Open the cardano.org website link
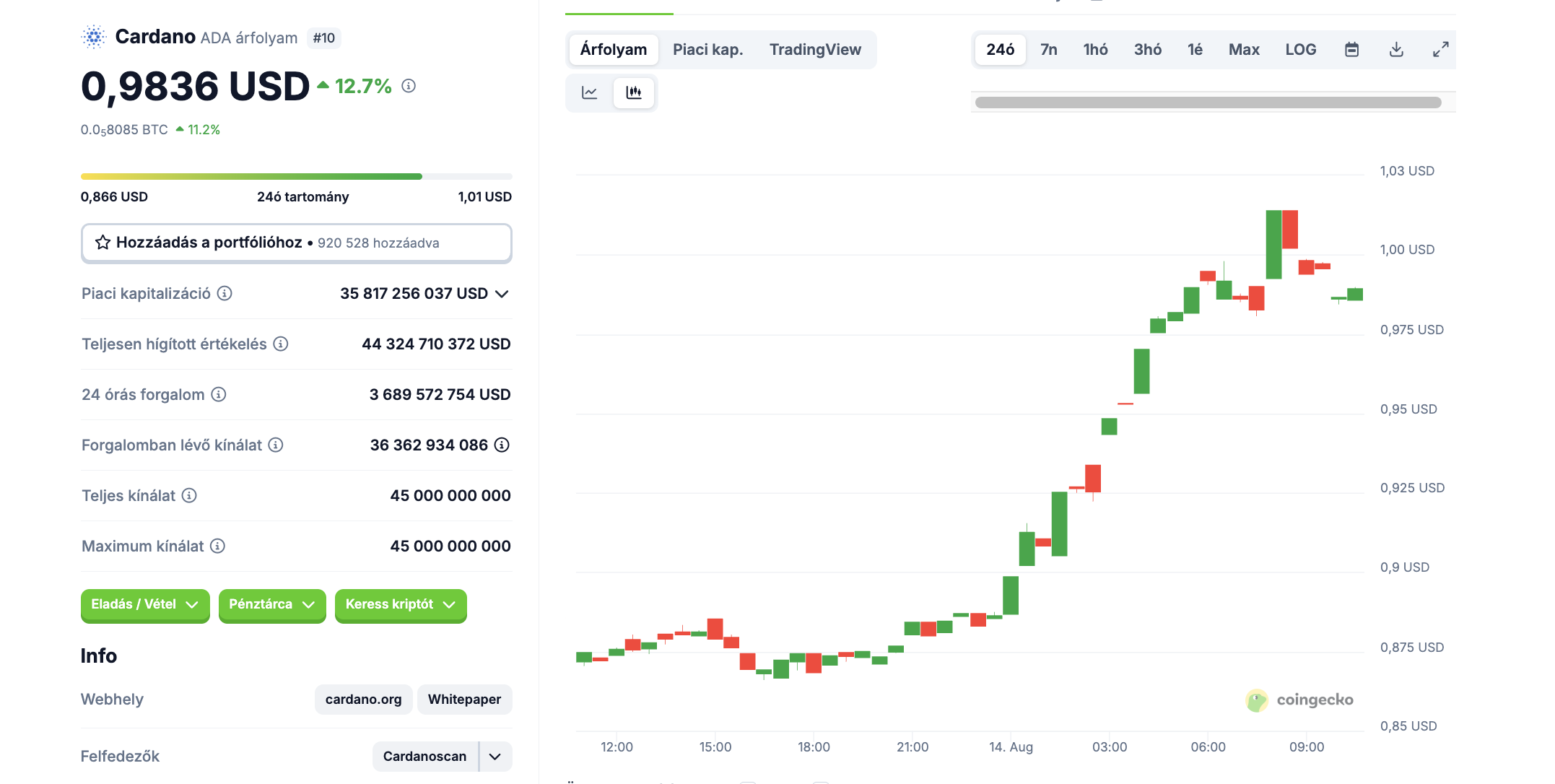Image resolution: width=1555 pixels, height=784 pixels. [x=363, y=700]
